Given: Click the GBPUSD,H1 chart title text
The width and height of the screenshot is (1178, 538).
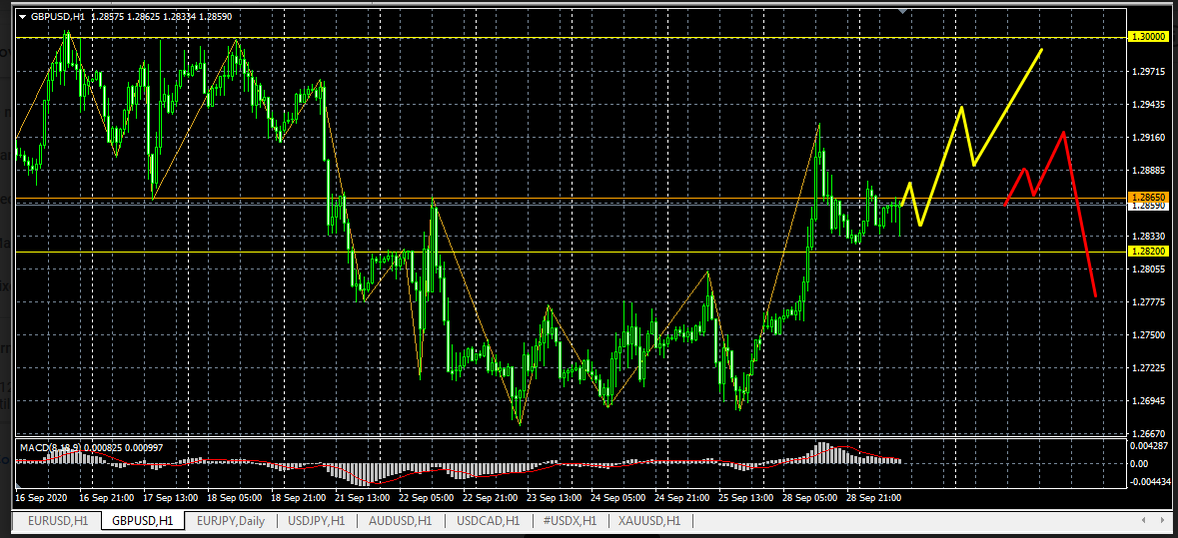Looking at the screenshot, I should point(58,17).
